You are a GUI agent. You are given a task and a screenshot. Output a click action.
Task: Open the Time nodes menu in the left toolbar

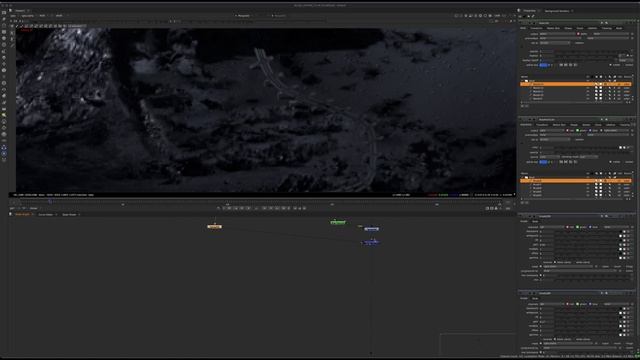click(4, 25)
